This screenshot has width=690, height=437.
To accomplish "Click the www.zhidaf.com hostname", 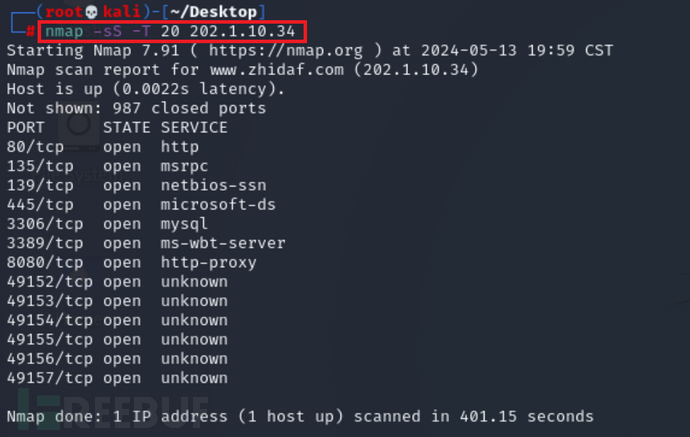I will pos(277,70).
